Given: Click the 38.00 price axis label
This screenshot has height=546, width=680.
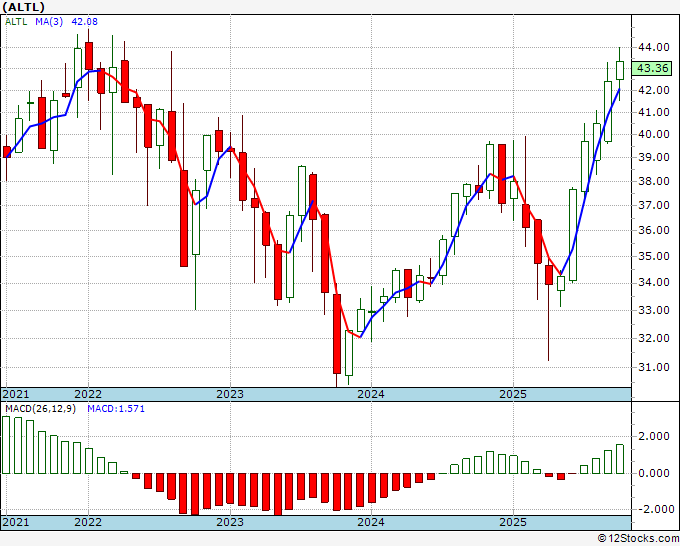Looking at the screenshot, I should (x=653, y=181).
